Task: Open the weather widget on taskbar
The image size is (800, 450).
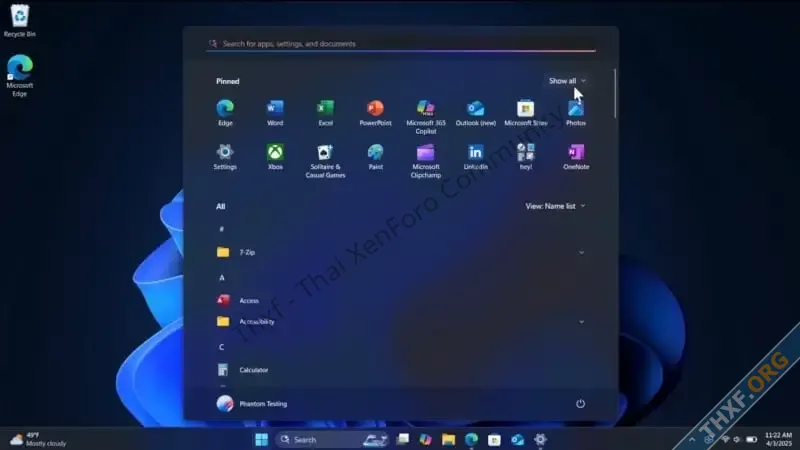Action: (38, 439)
